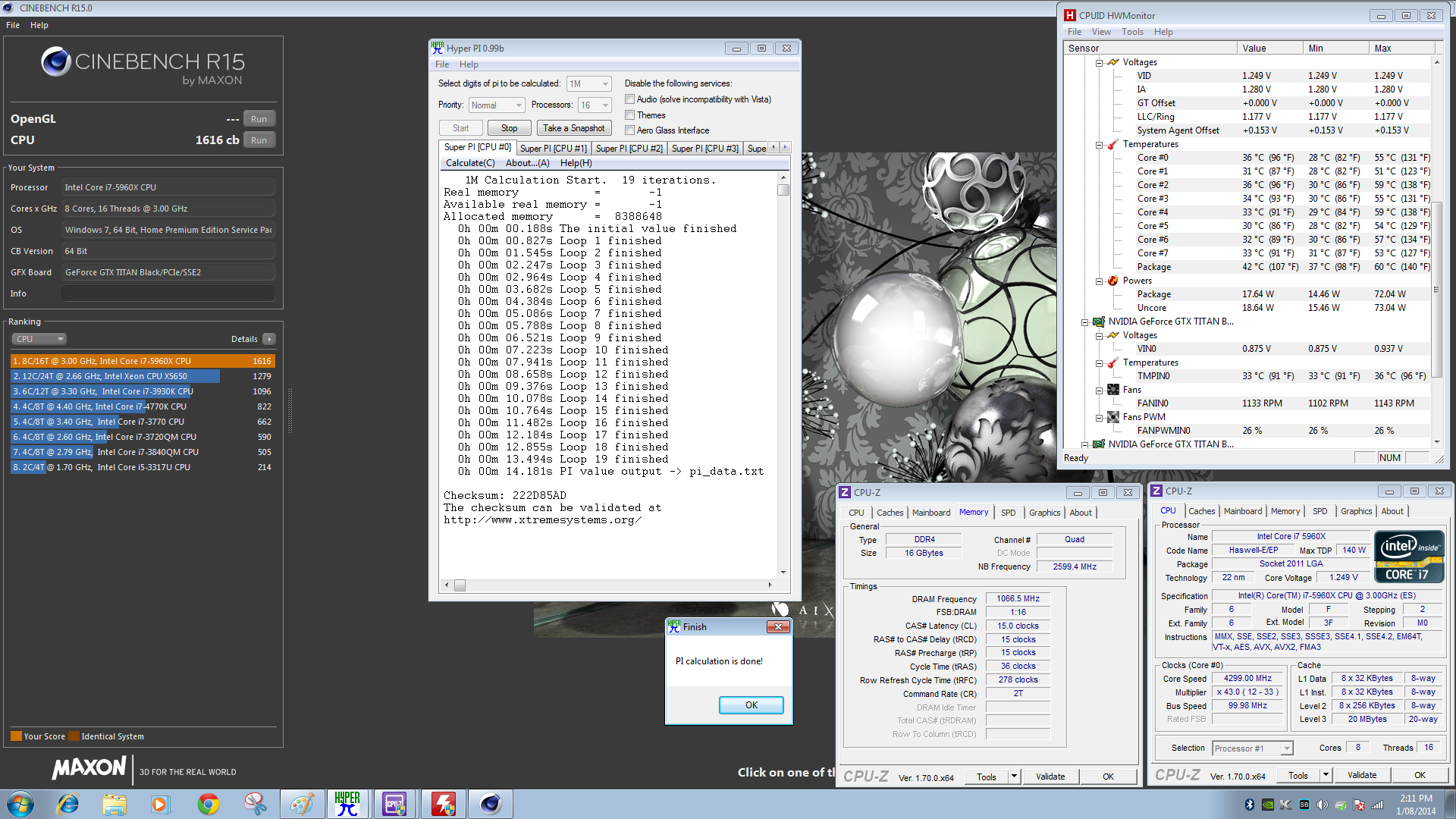This screenshot has height=819, width=1456.
Task: Check the Themes checkbox in Hyper PI
Action: coord(630,115)
